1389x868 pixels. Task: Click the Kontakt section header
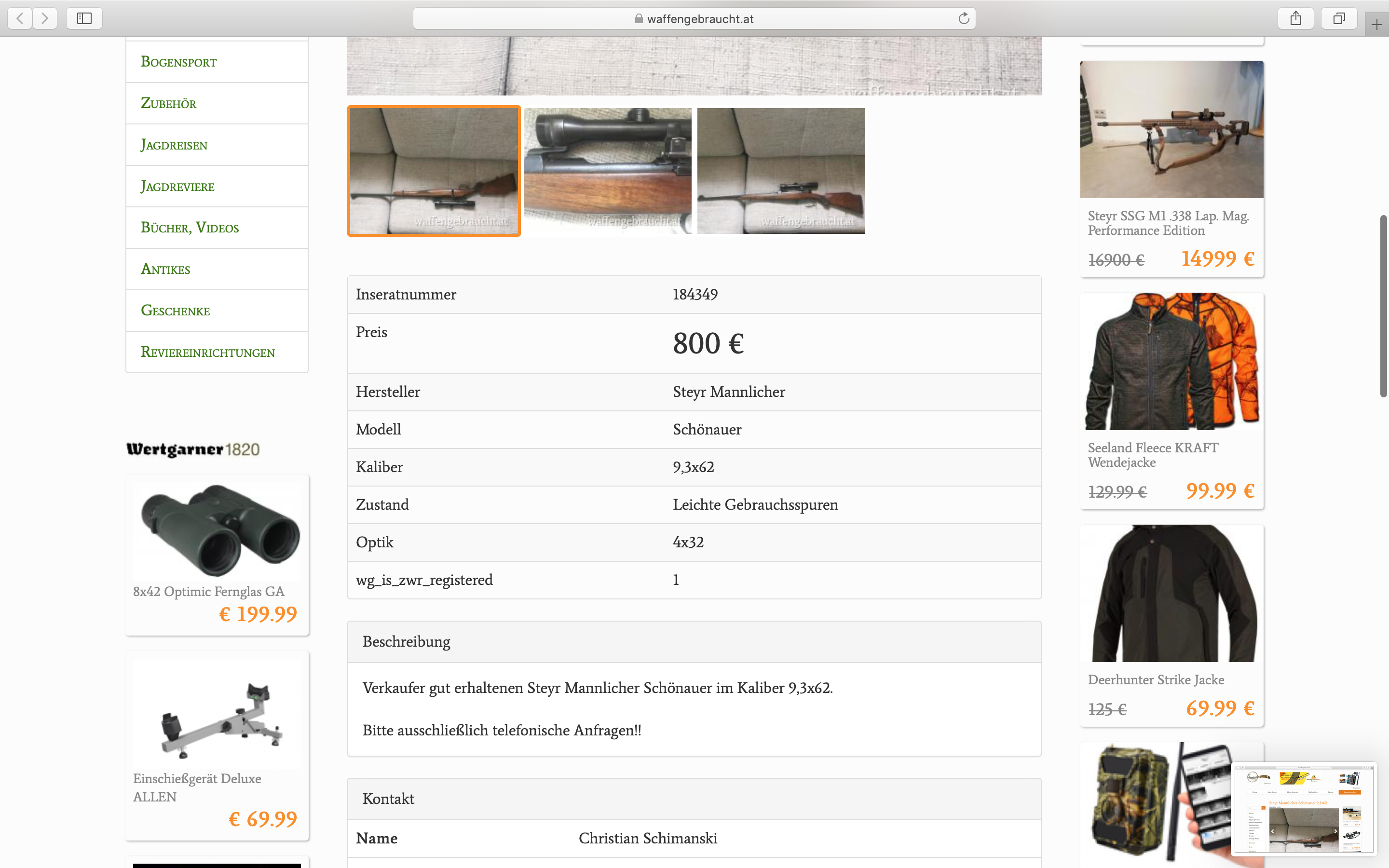[694, 799]
